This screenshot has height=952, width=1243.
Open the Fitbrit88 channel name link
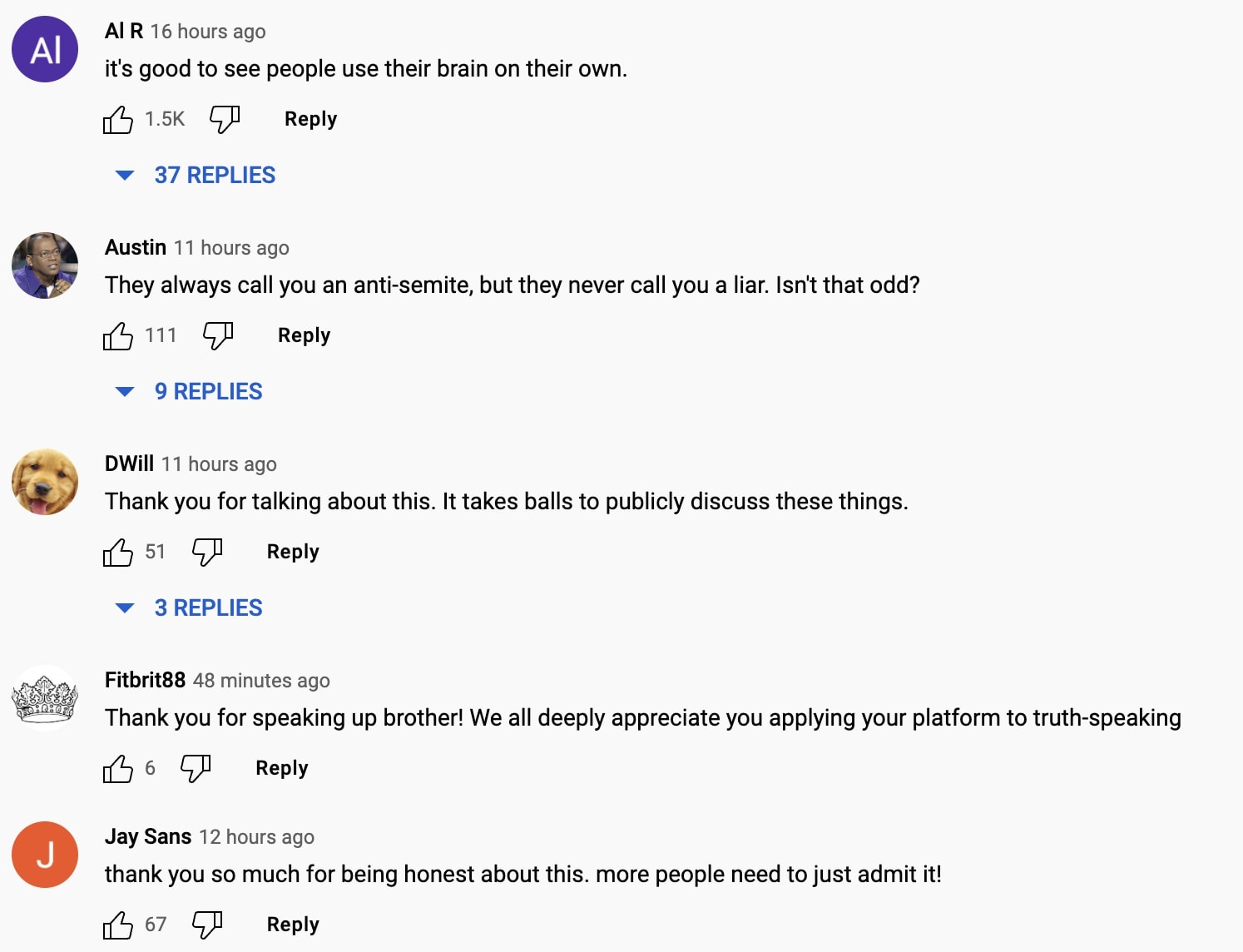(x=145, y=680)
